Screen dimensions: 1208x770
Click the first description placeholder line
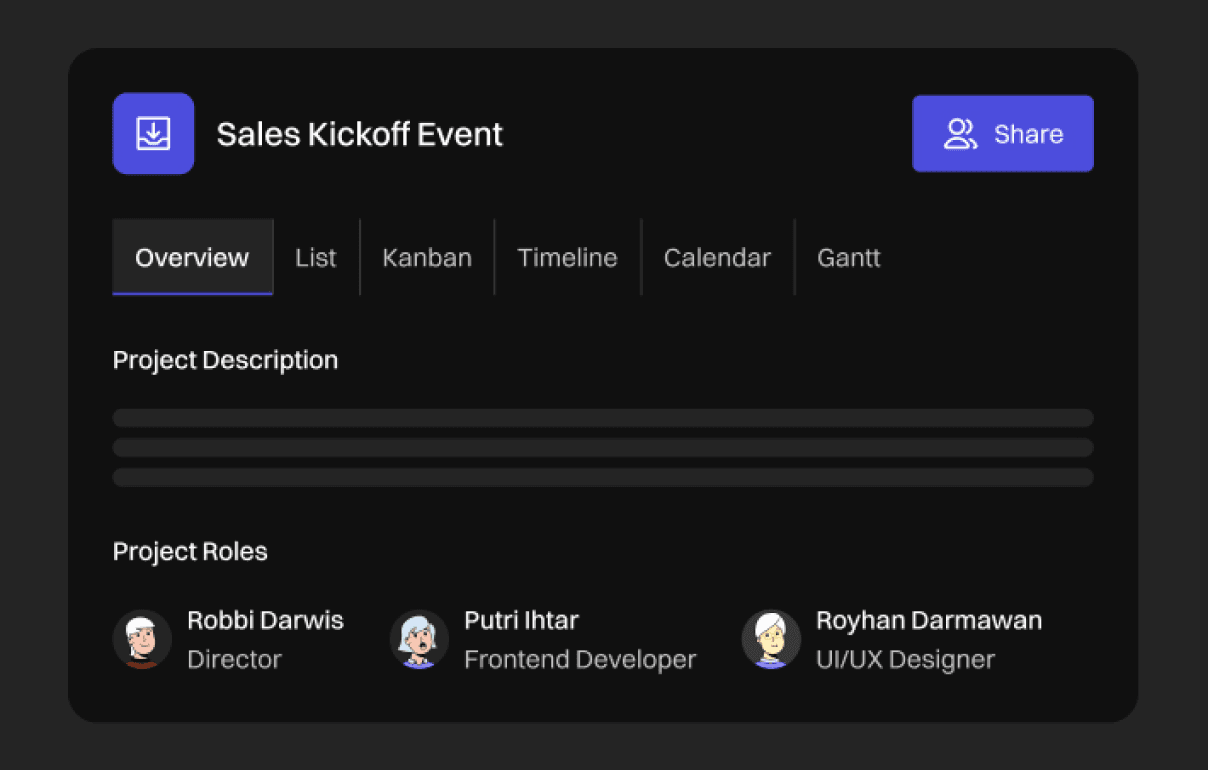coord(603,418)
